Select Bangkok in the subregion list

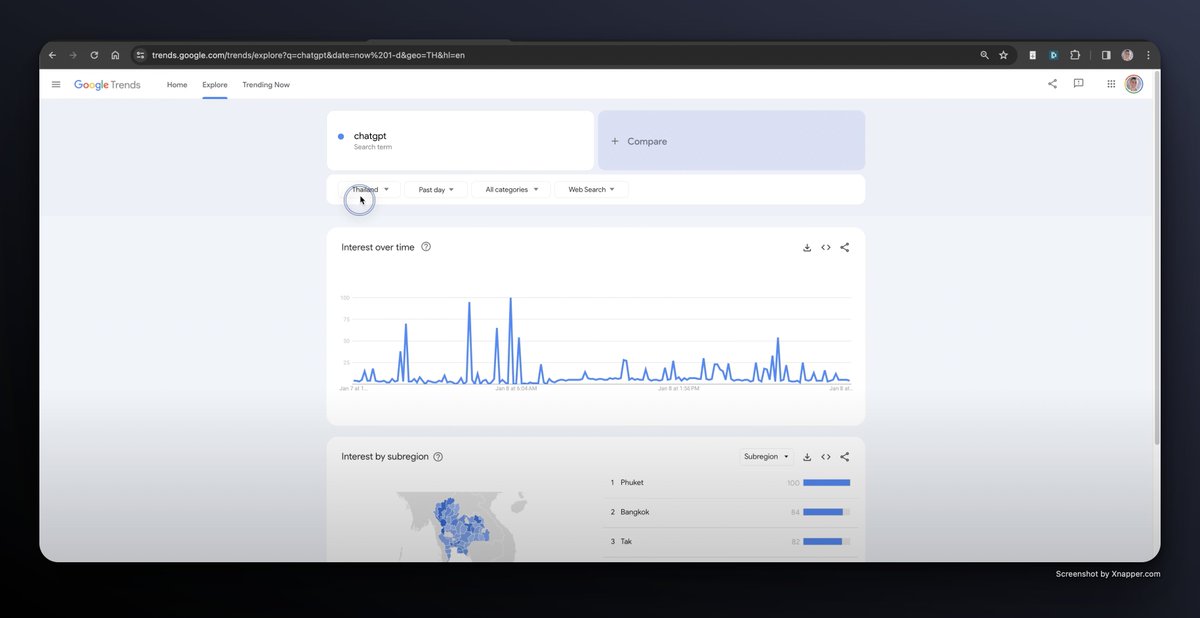coord(730,512)
